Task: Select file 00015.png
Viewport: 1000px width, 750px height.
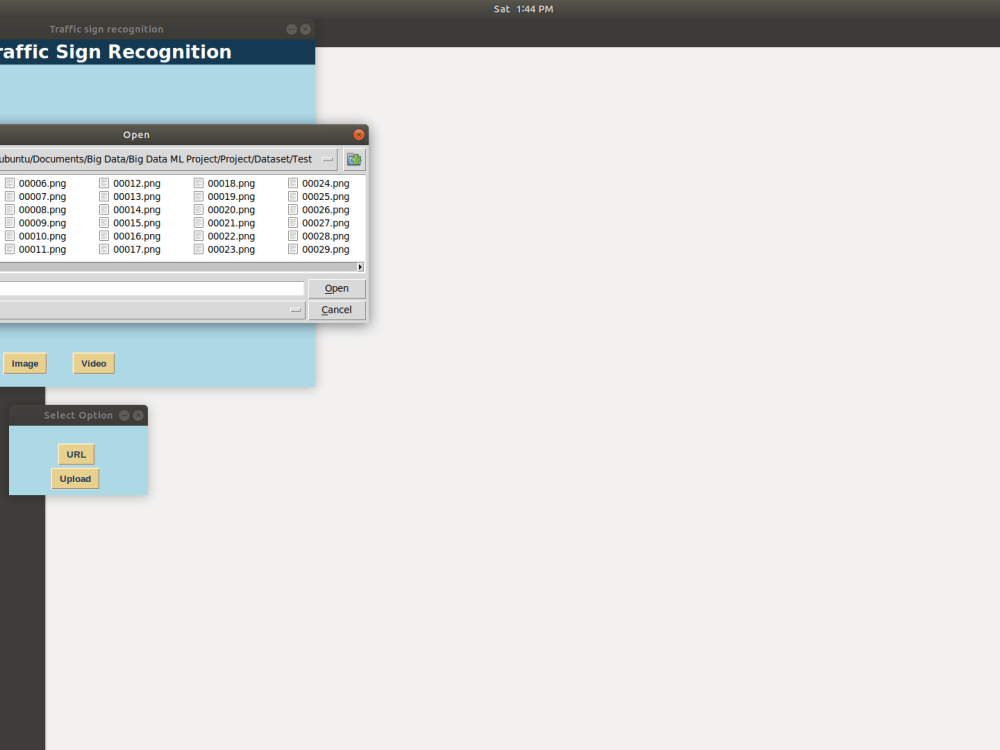Action: click(x=130, y=223)
